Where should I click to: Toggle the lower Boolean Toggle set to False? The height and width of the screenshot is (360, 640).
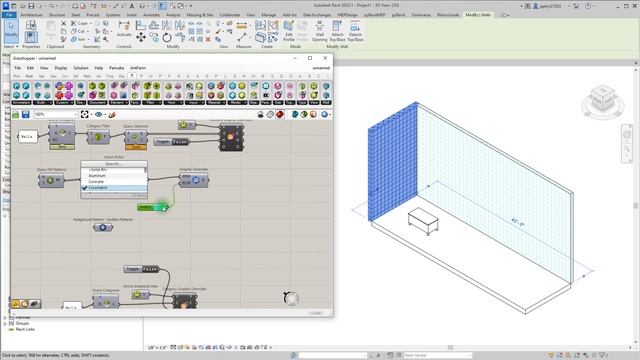click(x=141, y=269)
